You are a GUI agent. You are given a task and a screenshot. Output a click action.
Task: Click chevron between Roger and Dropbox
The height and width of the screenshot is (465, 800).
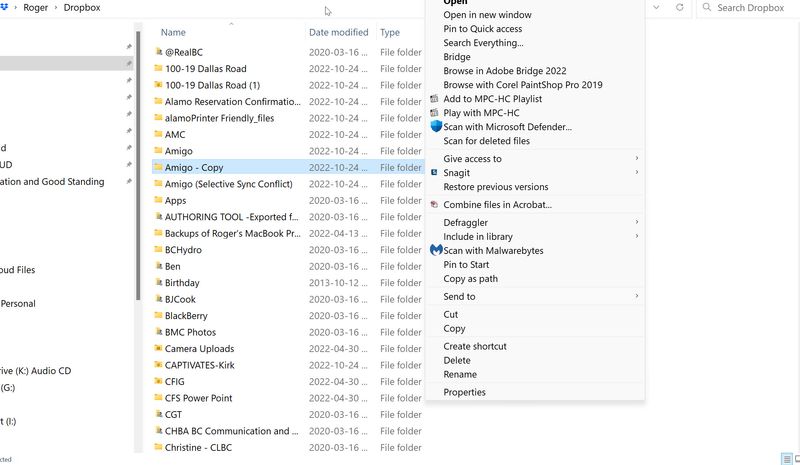[56, 8]
